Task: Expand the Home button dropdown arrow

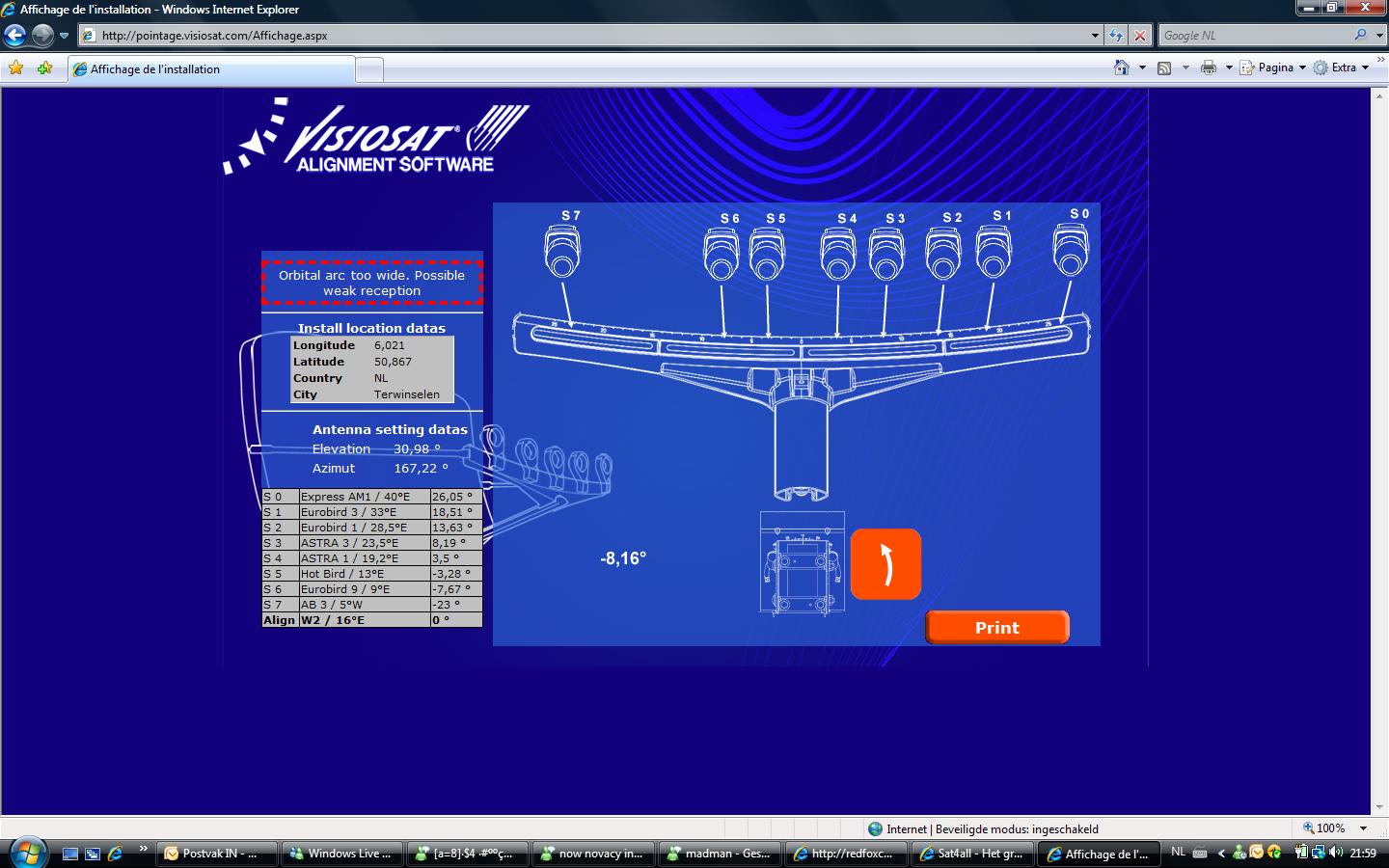Action: tap(1142, 68)
